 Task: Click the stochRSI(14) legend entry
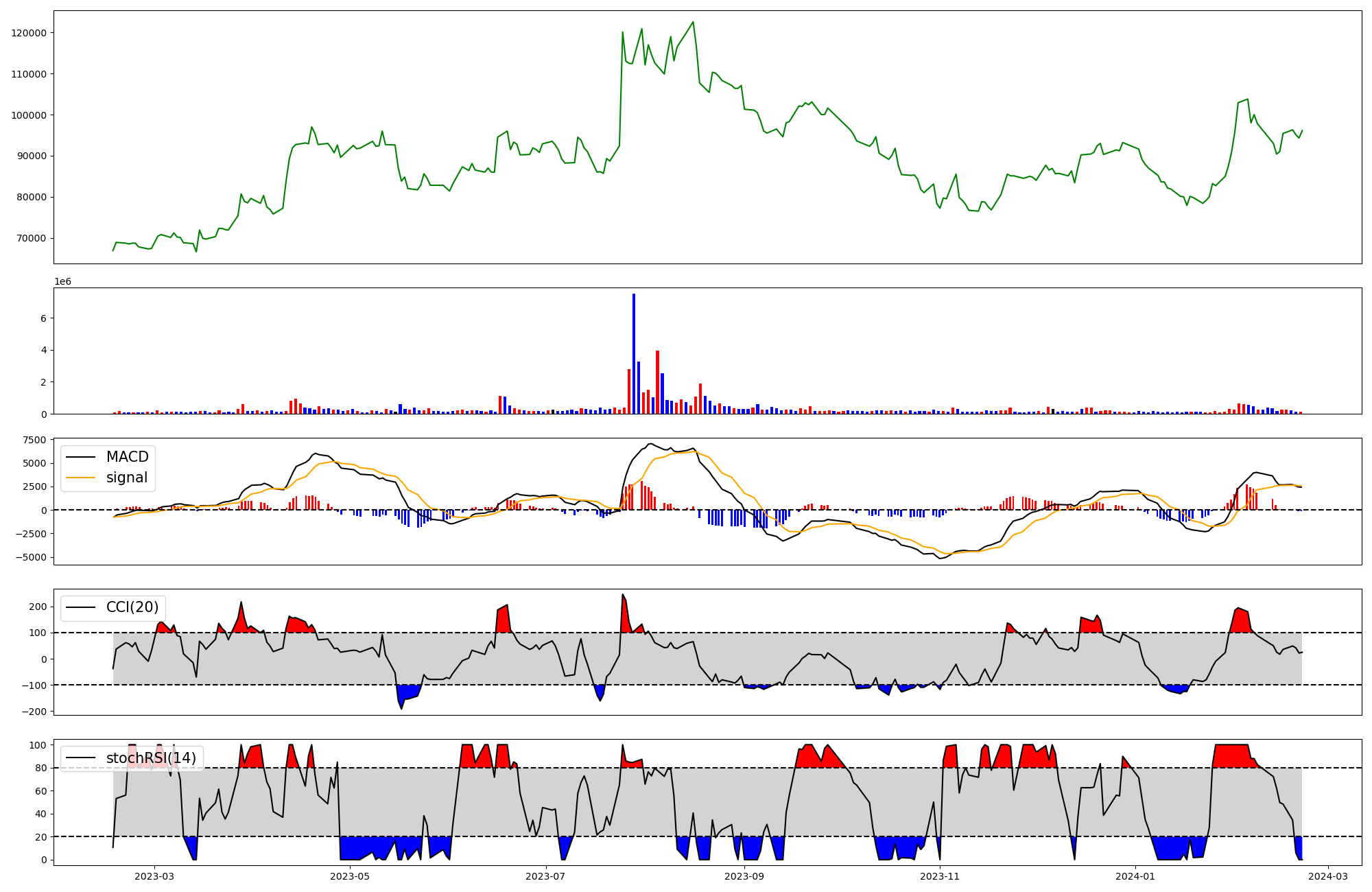[x=151, y=758]
